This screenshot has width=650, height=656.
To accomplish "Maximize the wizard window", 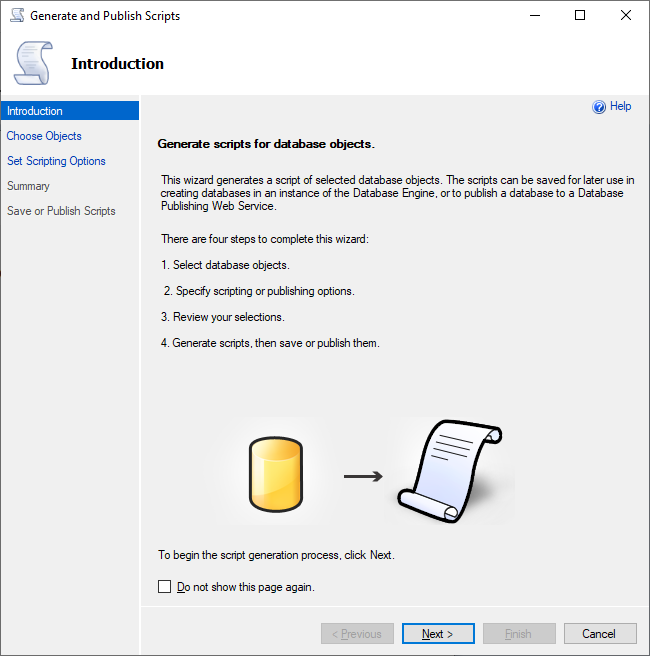I will [x=580, y=16].
